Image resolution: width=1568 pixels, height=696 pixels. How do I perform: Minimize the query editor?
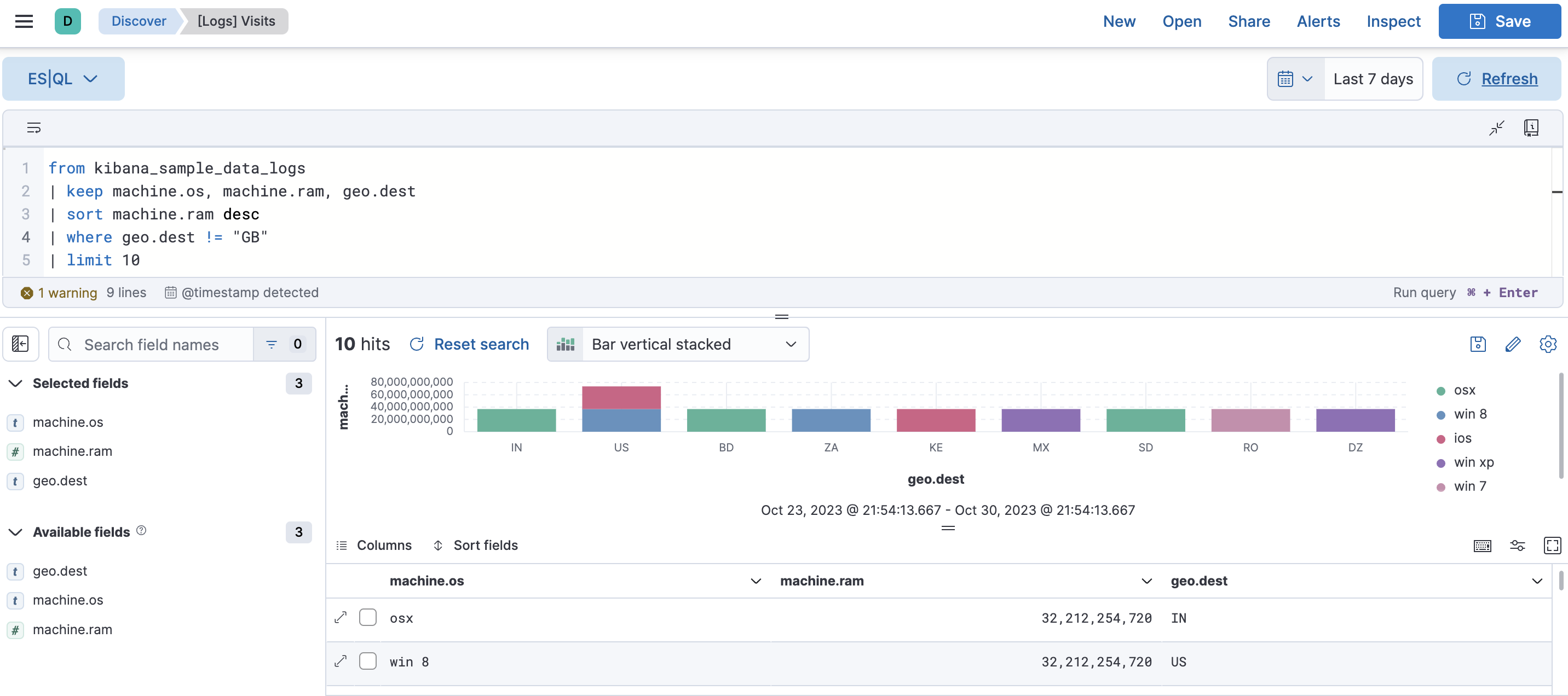pyautogui.click(x=1497, y=127)
